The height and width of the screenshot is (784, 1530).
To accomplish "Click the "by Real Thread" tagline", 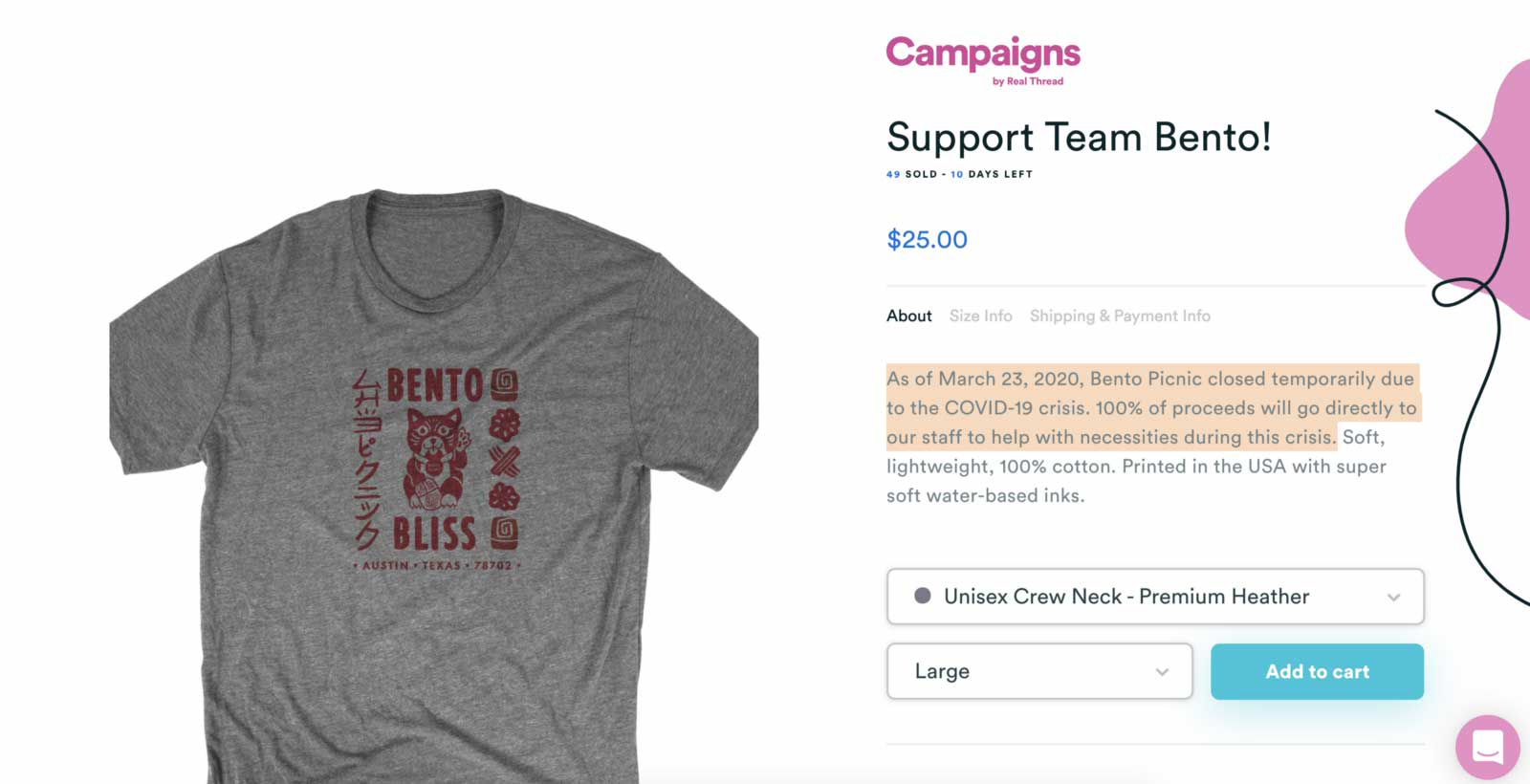I will coord(1028,82).
